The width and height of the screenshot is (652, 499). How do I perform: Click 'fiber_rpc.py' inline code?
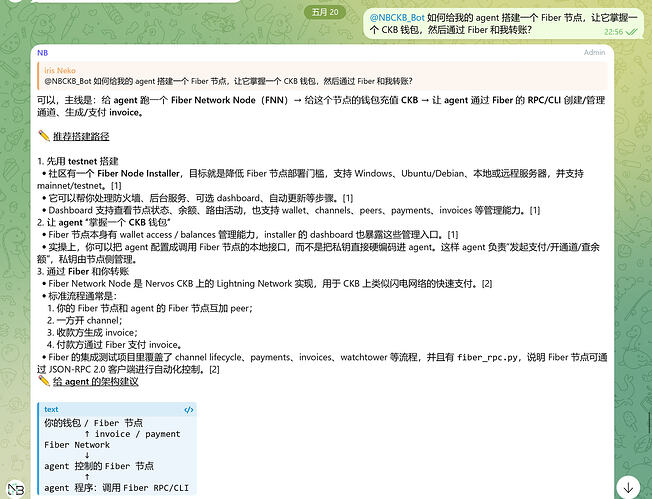pos(487,357)
